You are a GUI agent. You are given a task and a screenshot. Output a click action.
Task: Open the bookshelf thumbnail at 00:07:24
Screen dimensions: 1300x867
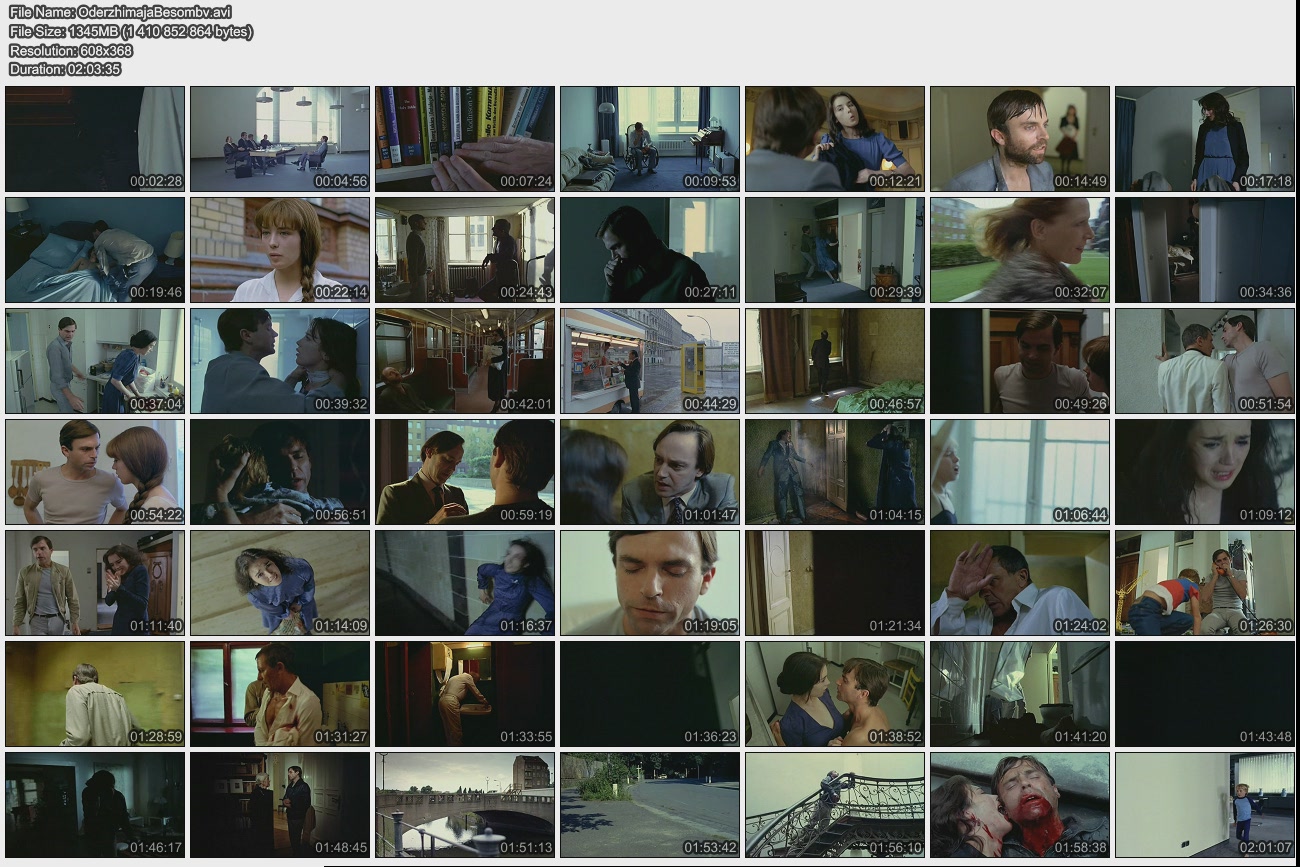pos(465,139)
